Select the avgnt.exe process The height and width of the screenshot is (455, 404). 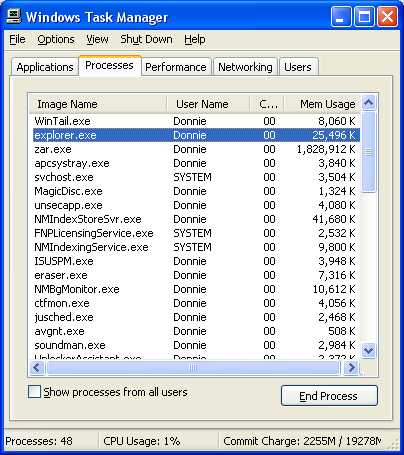pos(196,331)
